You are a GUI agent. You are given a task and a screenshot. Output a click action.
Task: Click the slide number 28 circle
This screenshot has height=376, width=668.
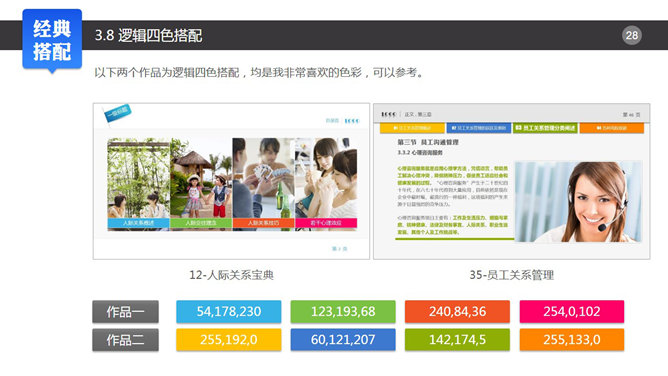tap(631, 35)
